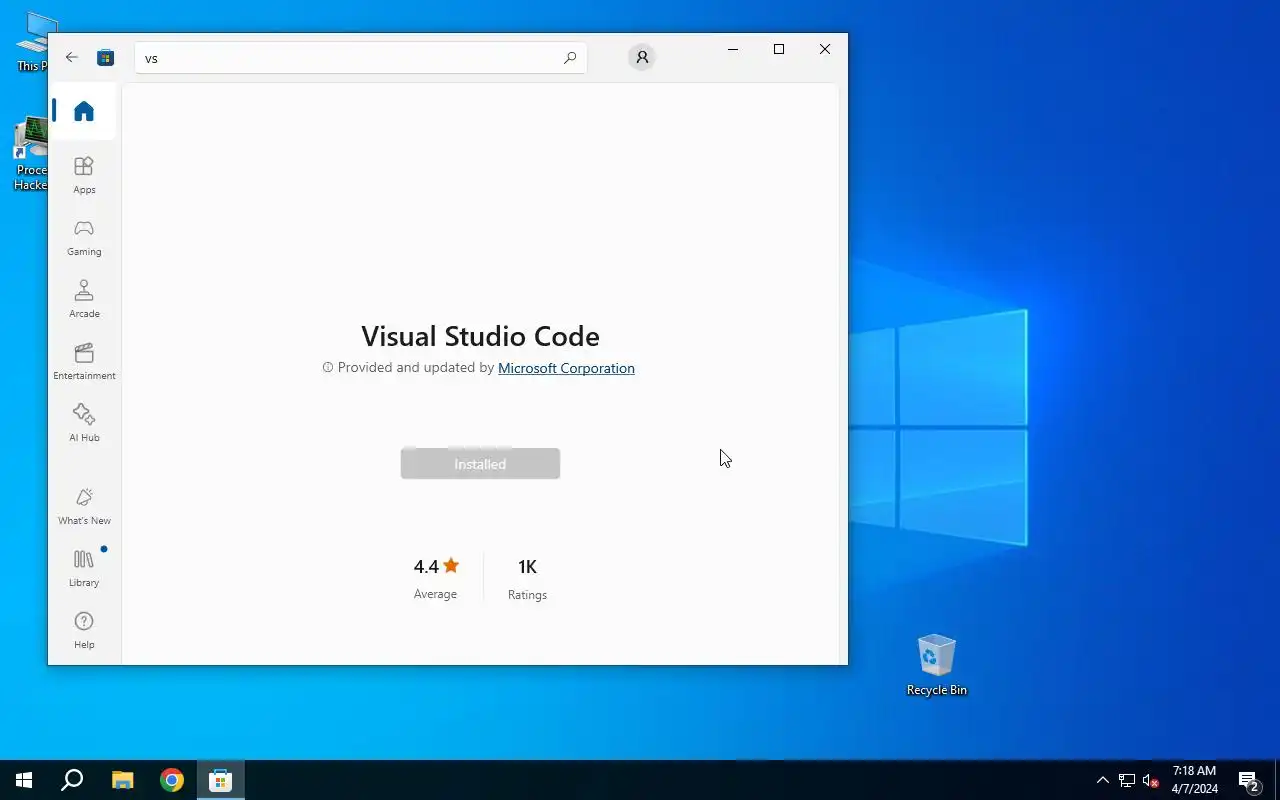The height and width of the screenshot is (800, 1280).
Task: Open the Library in the sidebar
Action: point(84,568)
